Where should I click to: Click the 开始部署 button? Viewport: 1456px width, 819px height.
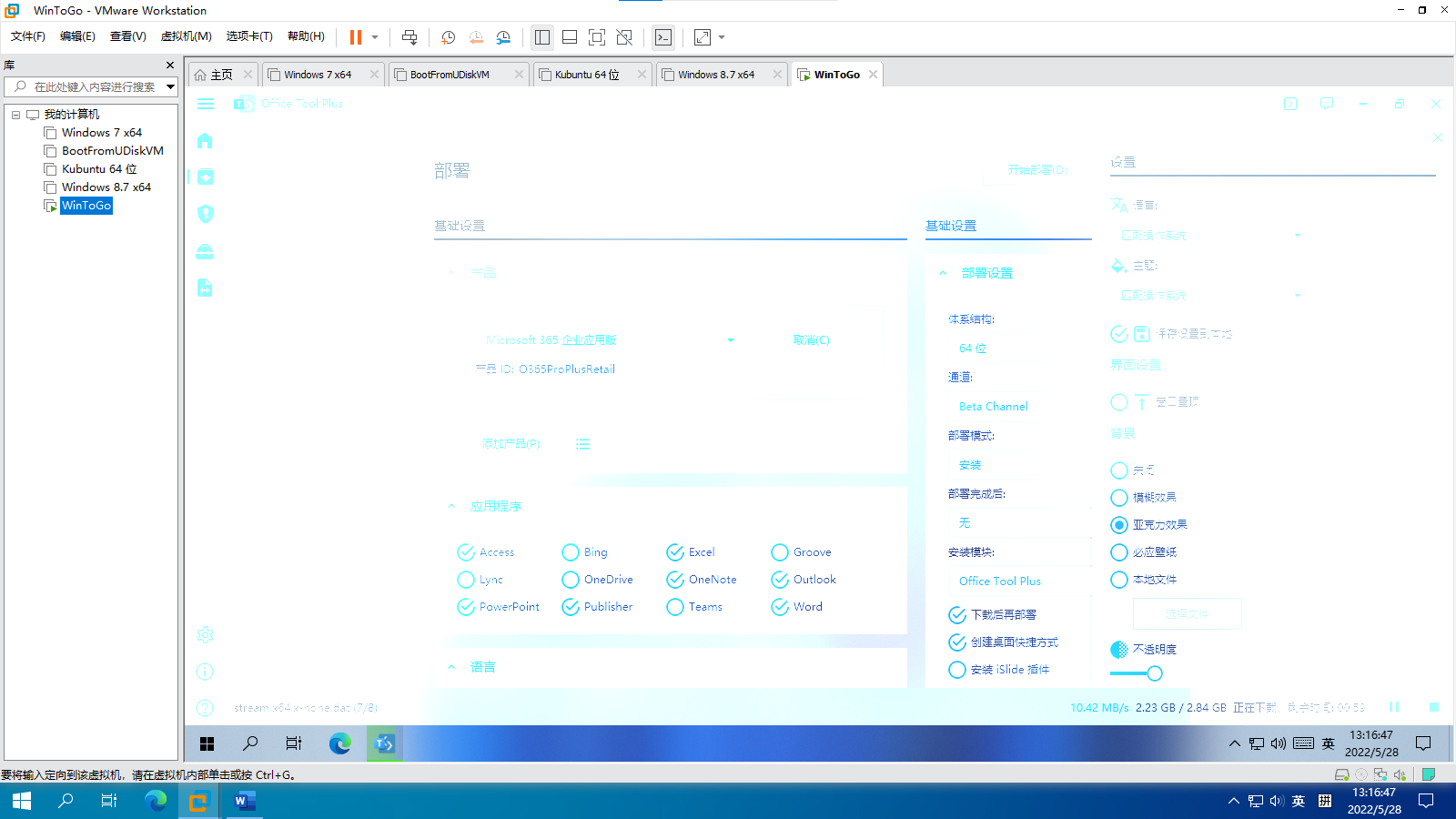[x=1037, y=170]
